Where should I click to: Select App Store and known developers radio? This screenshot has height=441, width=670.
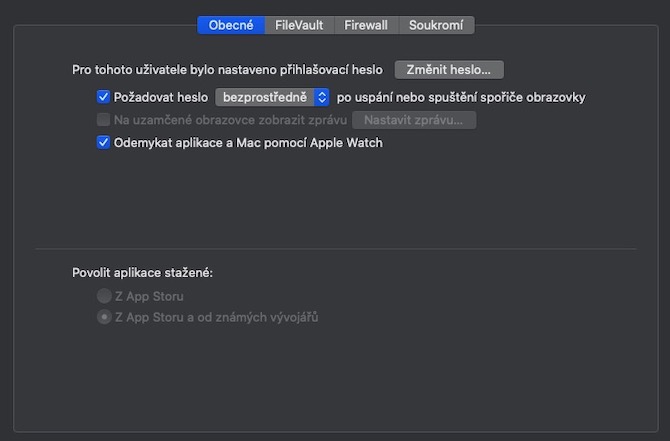click(x=104, y=317)
